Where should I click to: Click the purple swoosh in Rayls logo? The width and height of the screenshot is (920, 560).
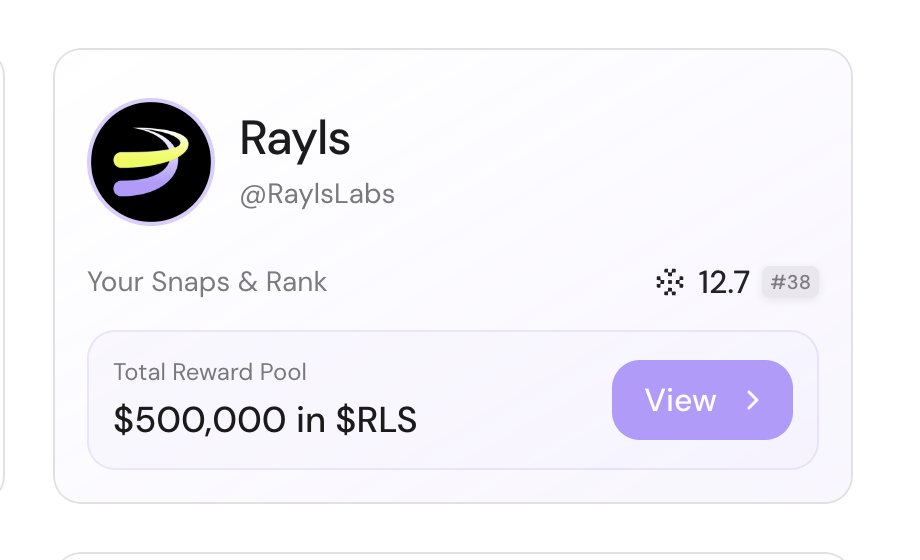pos(138,184)
